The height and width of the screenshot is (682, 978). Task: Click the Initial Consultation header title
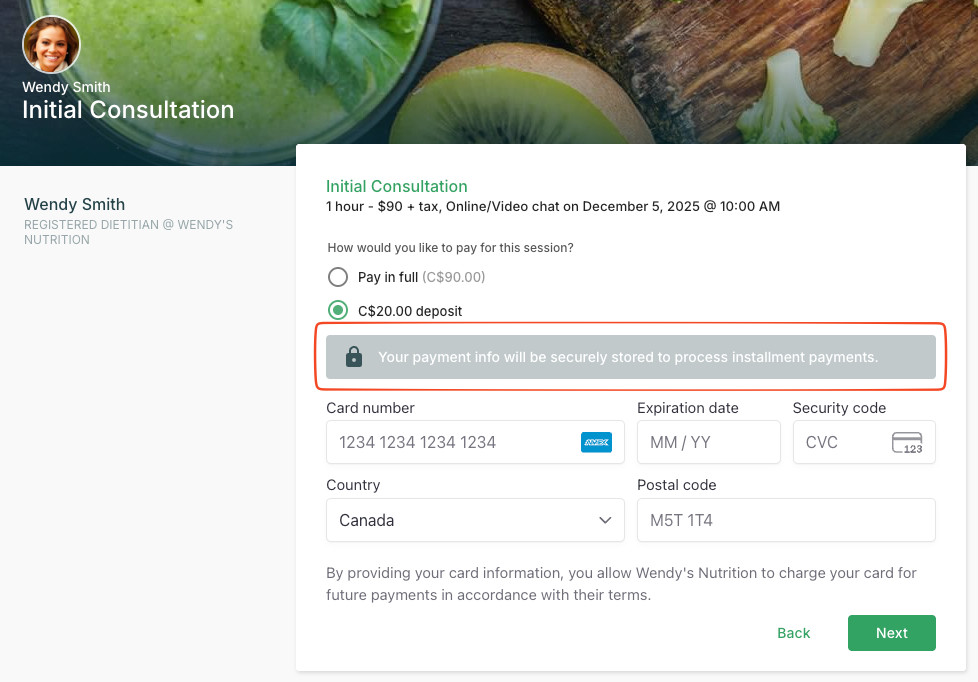point(128,110)
